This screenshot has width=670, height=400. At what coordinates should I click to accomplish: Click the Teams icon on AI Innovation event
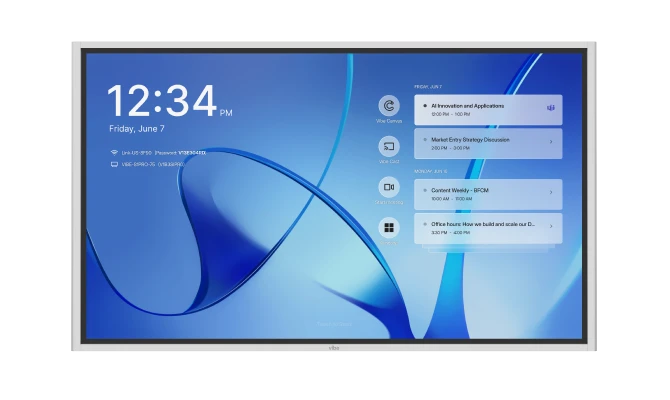tap(550, 107)
